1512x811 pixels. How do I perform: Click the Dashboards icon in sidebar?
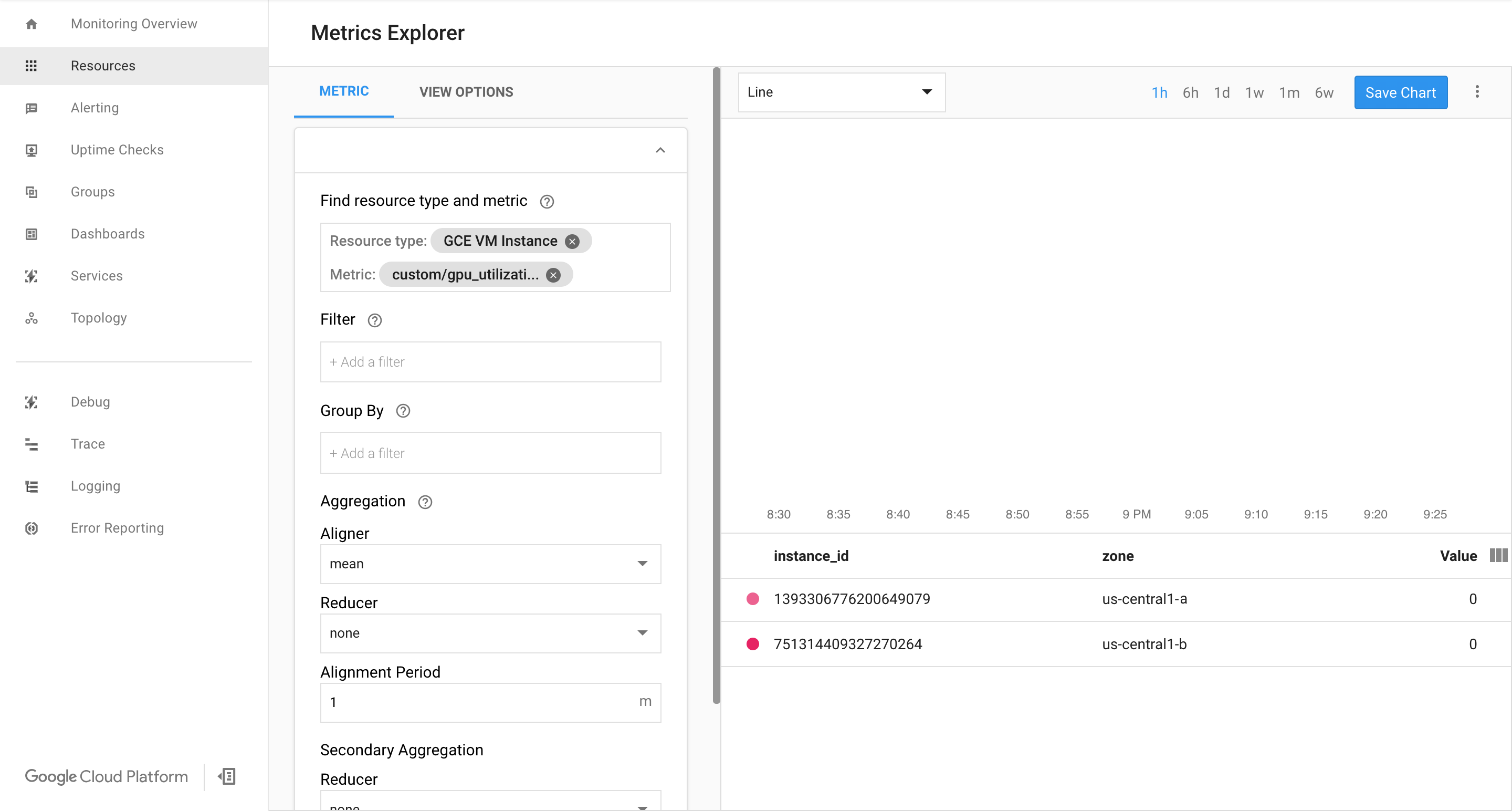pyautogui.click(x=32, y=234)
